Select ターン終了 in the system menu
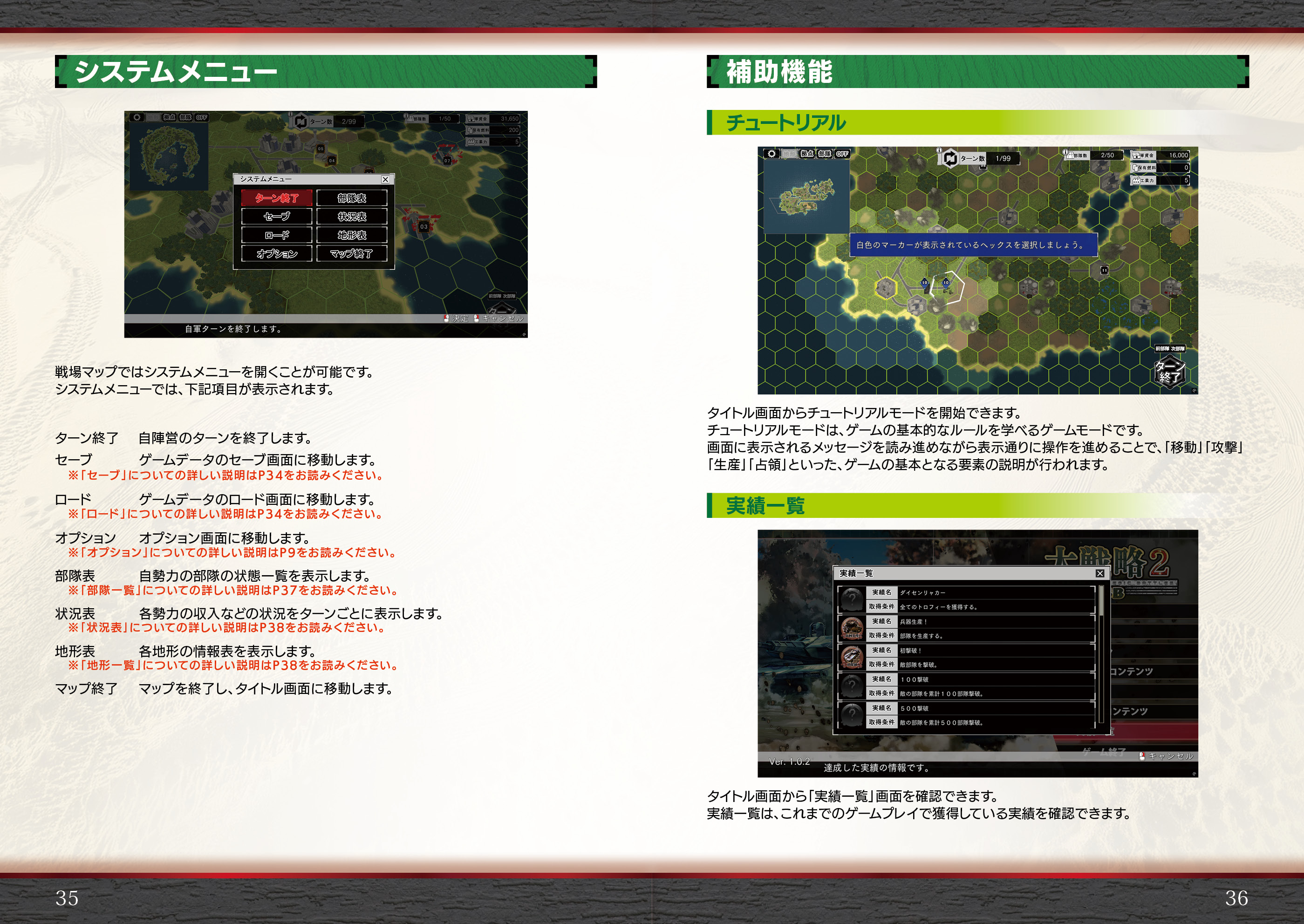Viewport: 1304px width, 924px height. 277,198
